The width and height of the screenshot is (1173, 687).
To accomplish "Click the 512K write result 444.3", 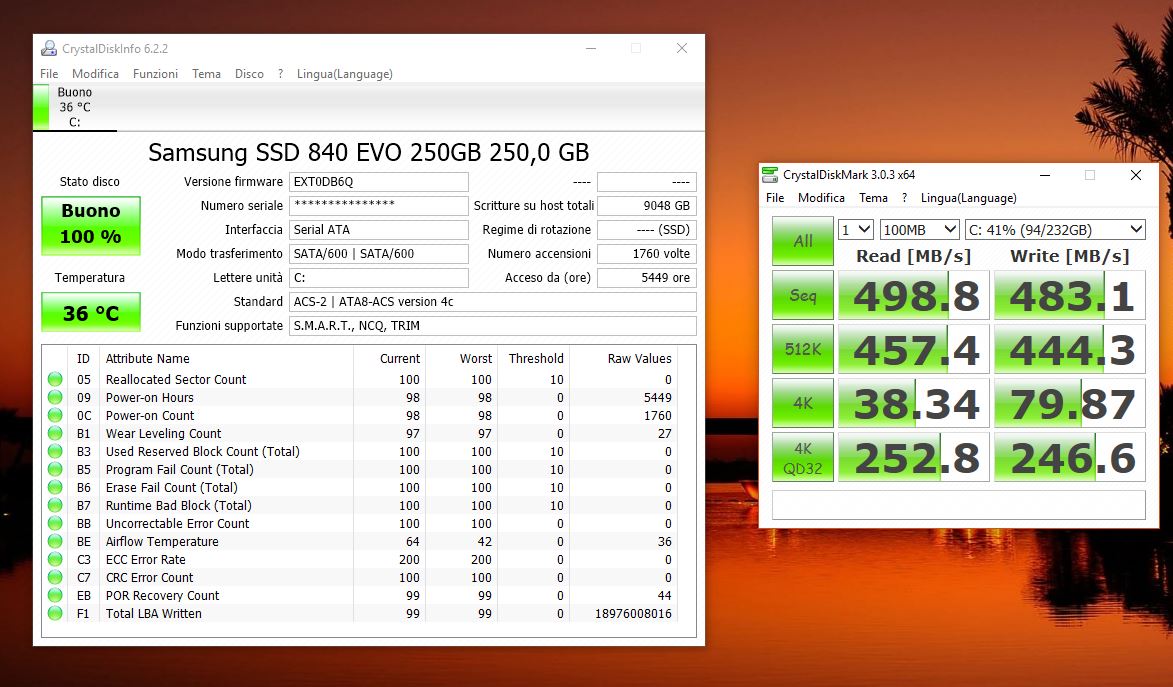I will coord(1070,349).
